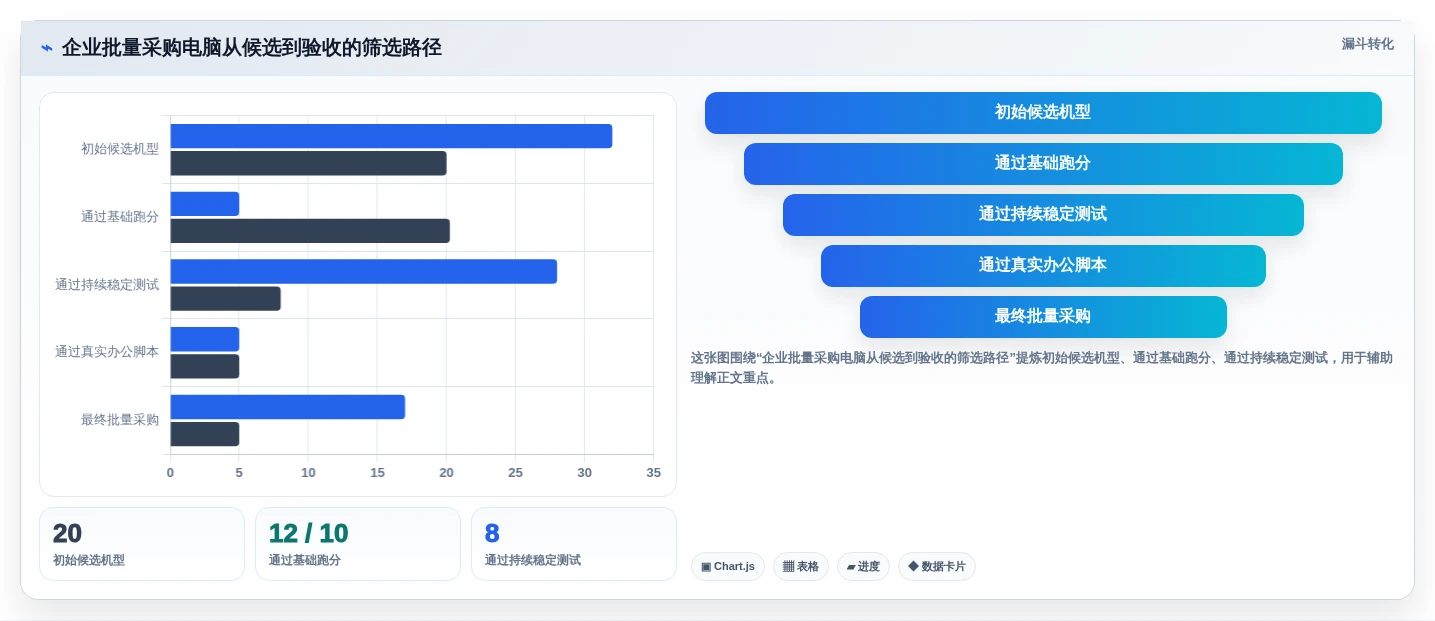Select the 通过真实办公脚本 funnel stage
This screenshot has height=621, width=1435.
[1043, 266]
